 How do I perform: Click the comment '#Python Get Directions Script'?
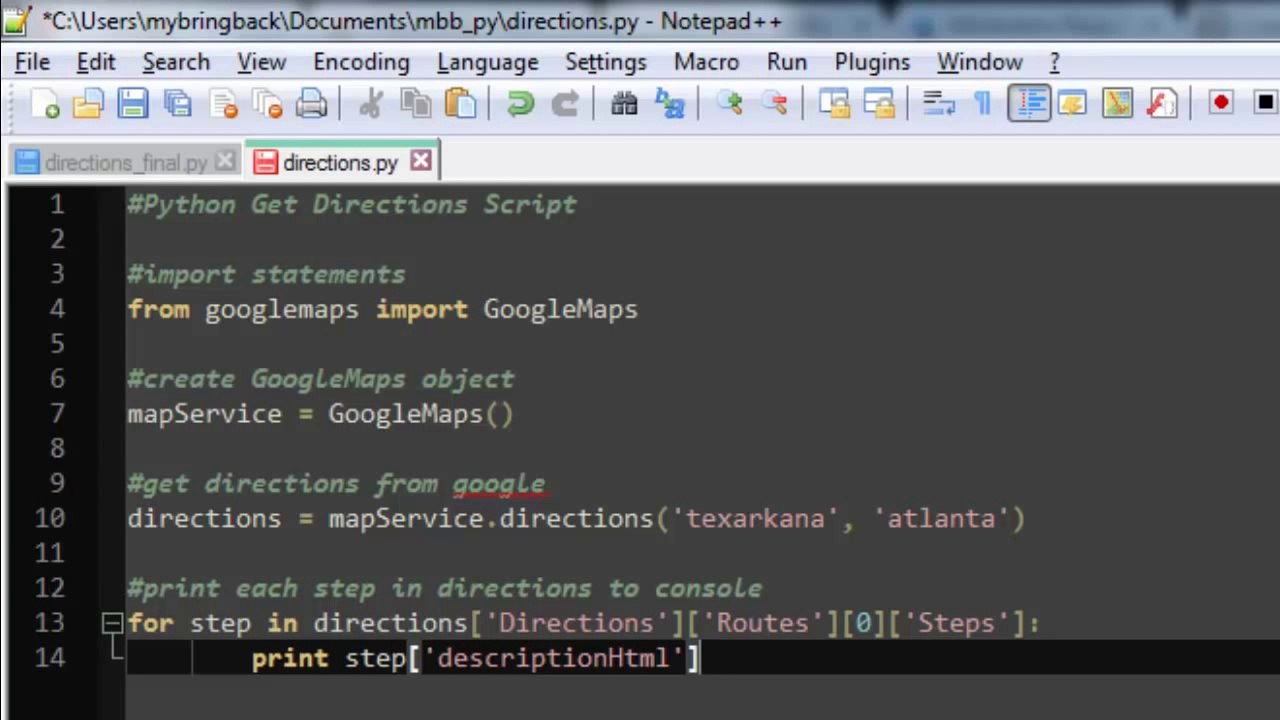[352, 204]
